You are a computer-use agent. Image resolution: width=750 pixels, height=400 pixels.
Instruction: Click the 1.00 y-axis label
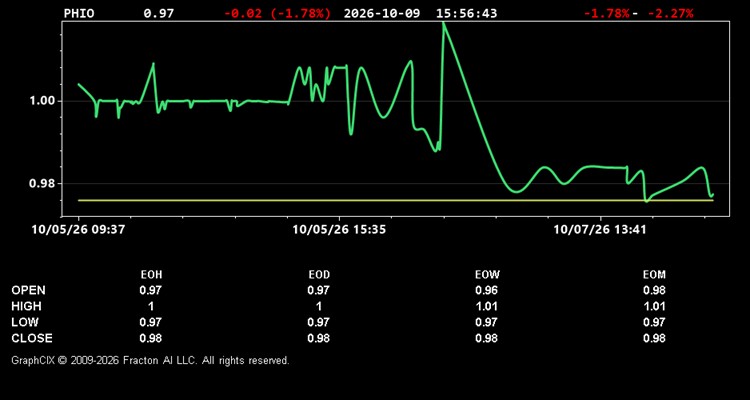pos(44,101)
